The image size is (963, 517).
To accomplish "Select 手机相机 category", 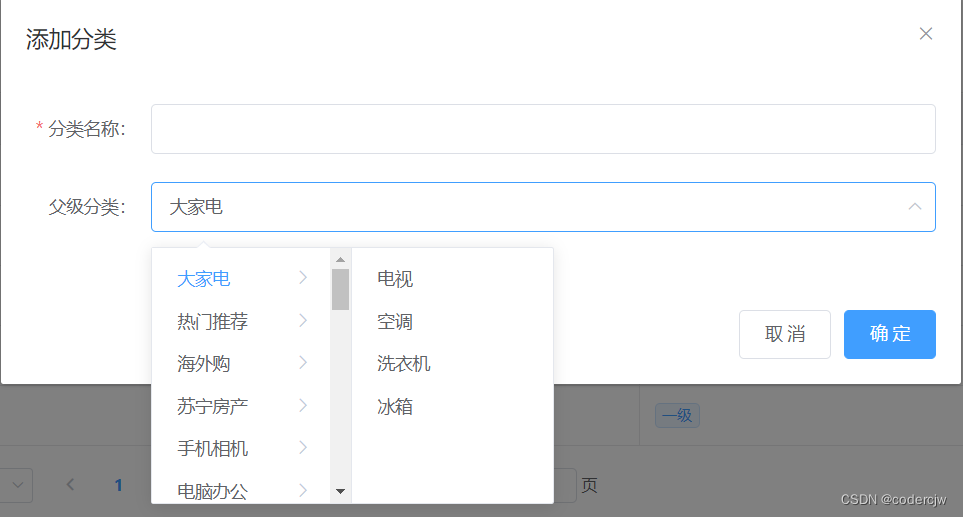I will tap(212, 448).
